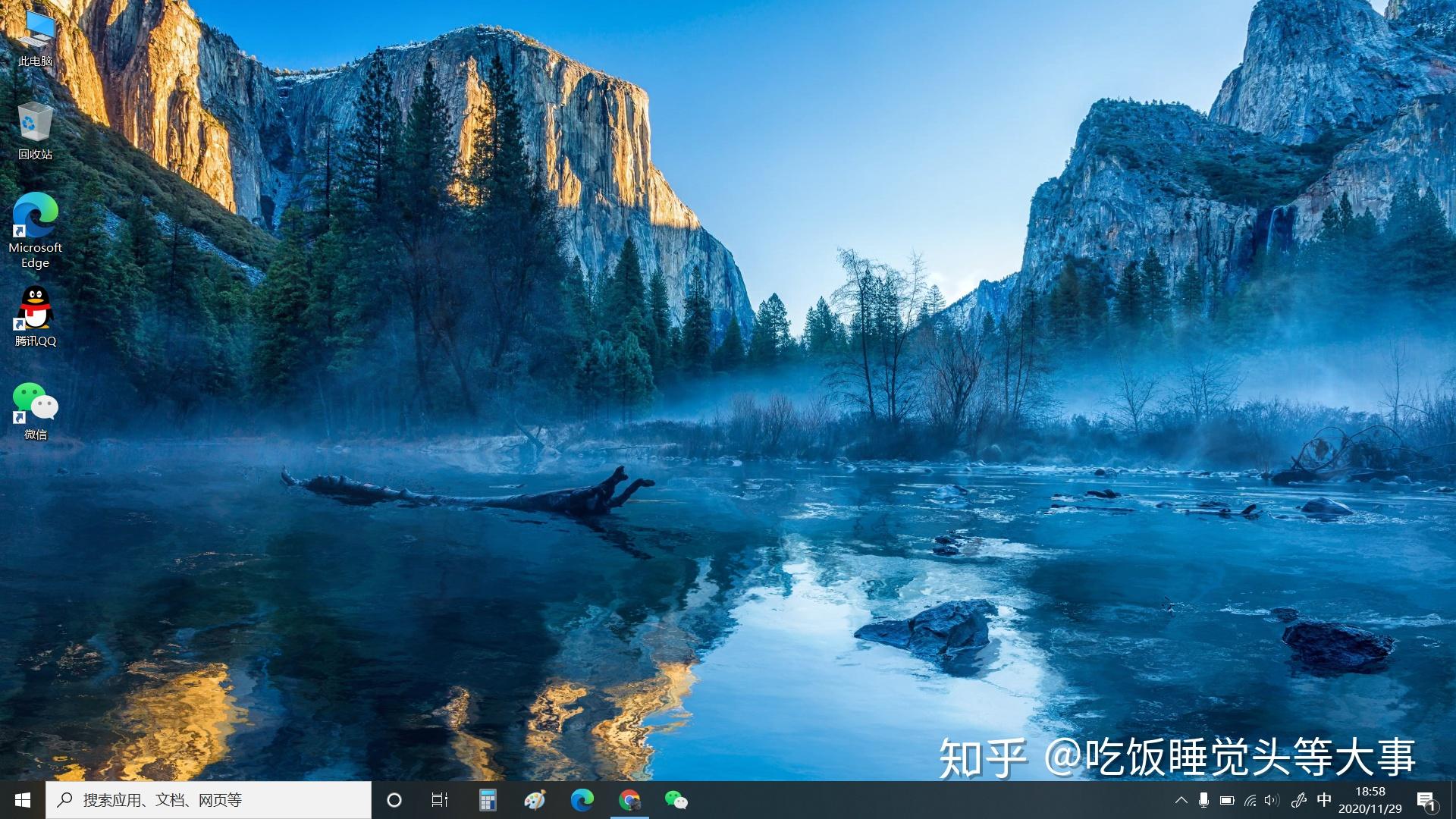Open Windows Ink Workspace pen icon
Screen dimensions: 1456x819
tap(1299, 800)
